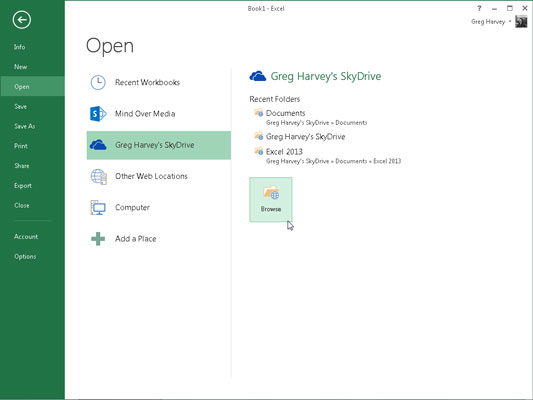This screenshot has height=400, width=533.
Task: Click the SkyDrive cloud icon in places list
Action: [x=98, y=145]
